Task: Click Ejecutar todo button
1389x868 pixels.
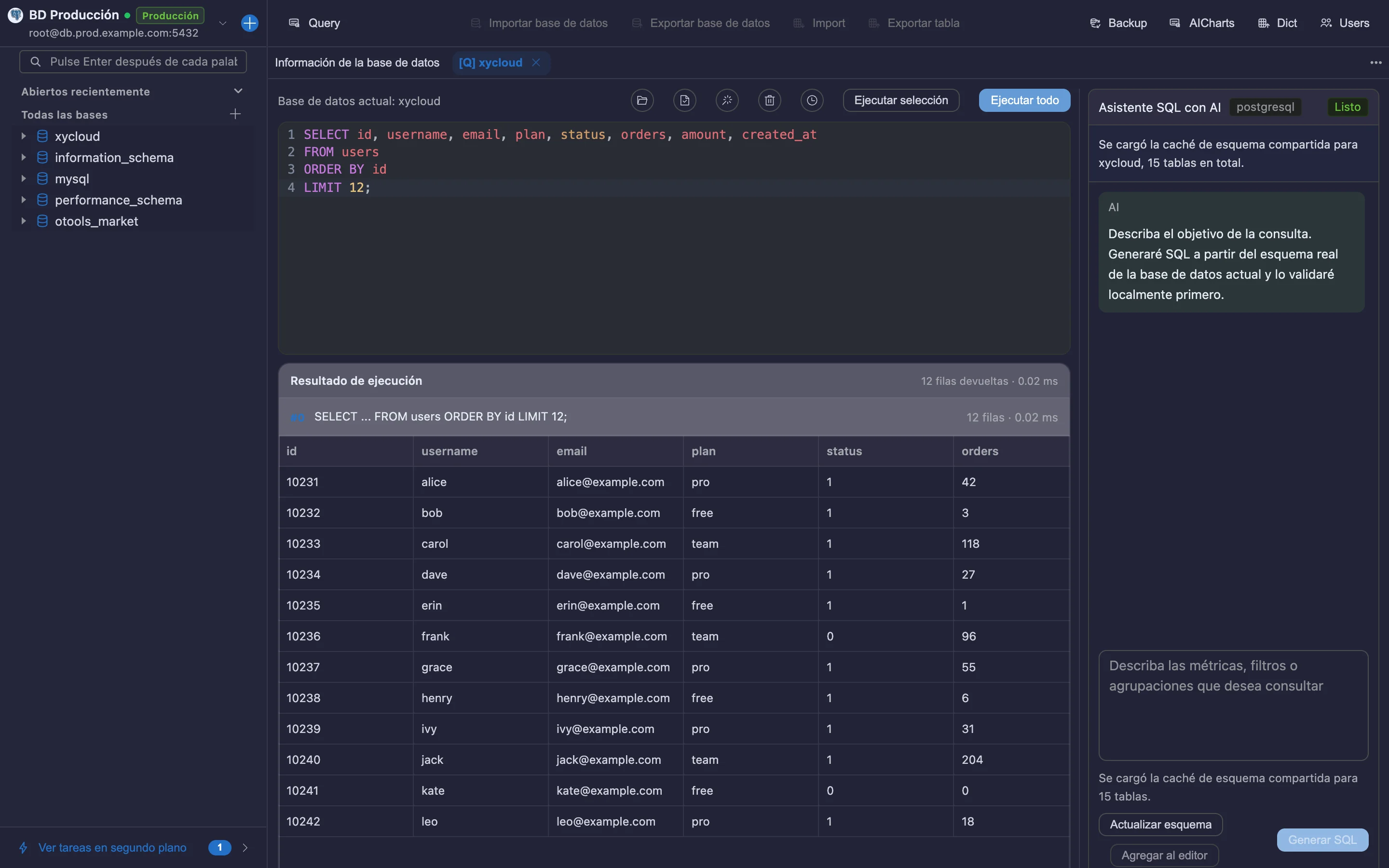Action: pyautogui.click(x=1024, y=100)
